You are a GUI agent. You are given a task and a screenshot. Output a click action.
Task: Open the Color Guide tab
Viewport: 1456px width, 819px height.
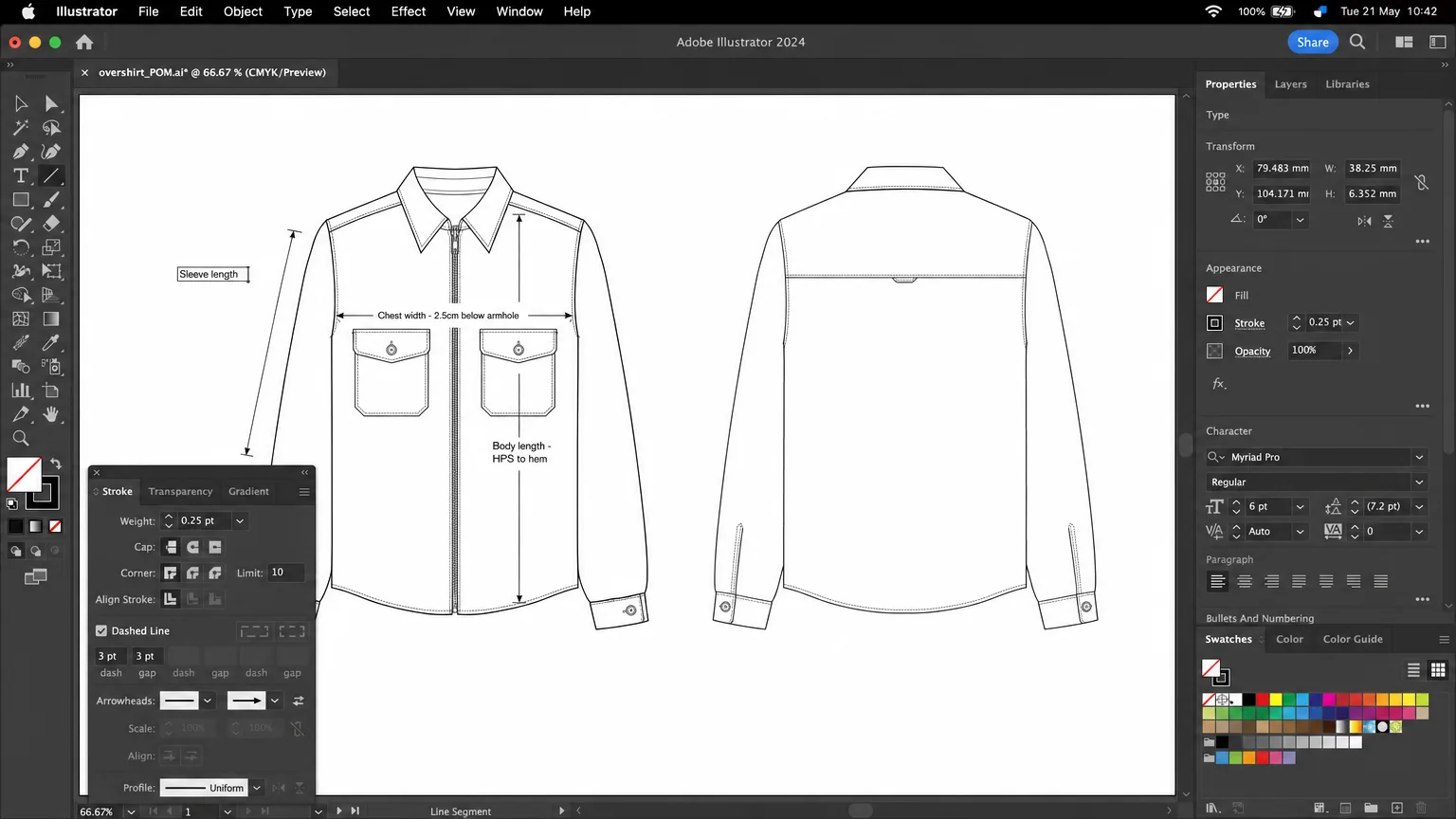(1353, 639)
